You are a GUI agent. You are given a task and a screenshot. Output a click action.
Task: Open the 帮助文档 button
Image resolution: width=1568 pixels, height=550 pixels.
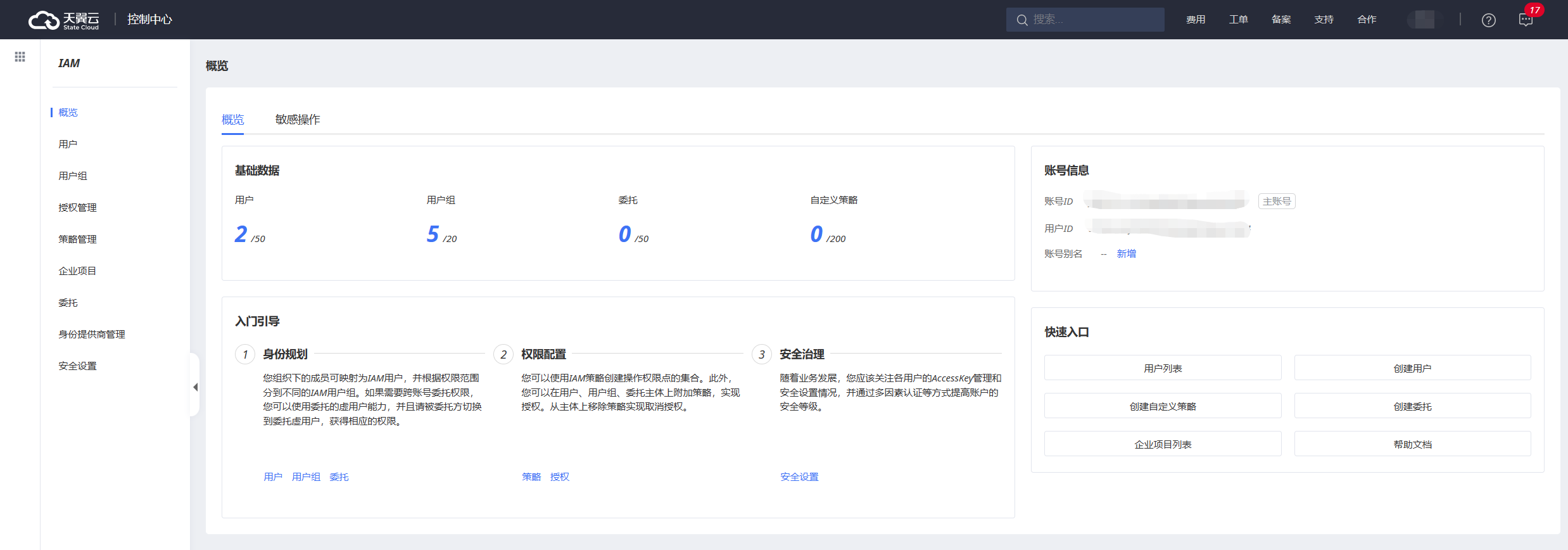(x=1412, y=444)
